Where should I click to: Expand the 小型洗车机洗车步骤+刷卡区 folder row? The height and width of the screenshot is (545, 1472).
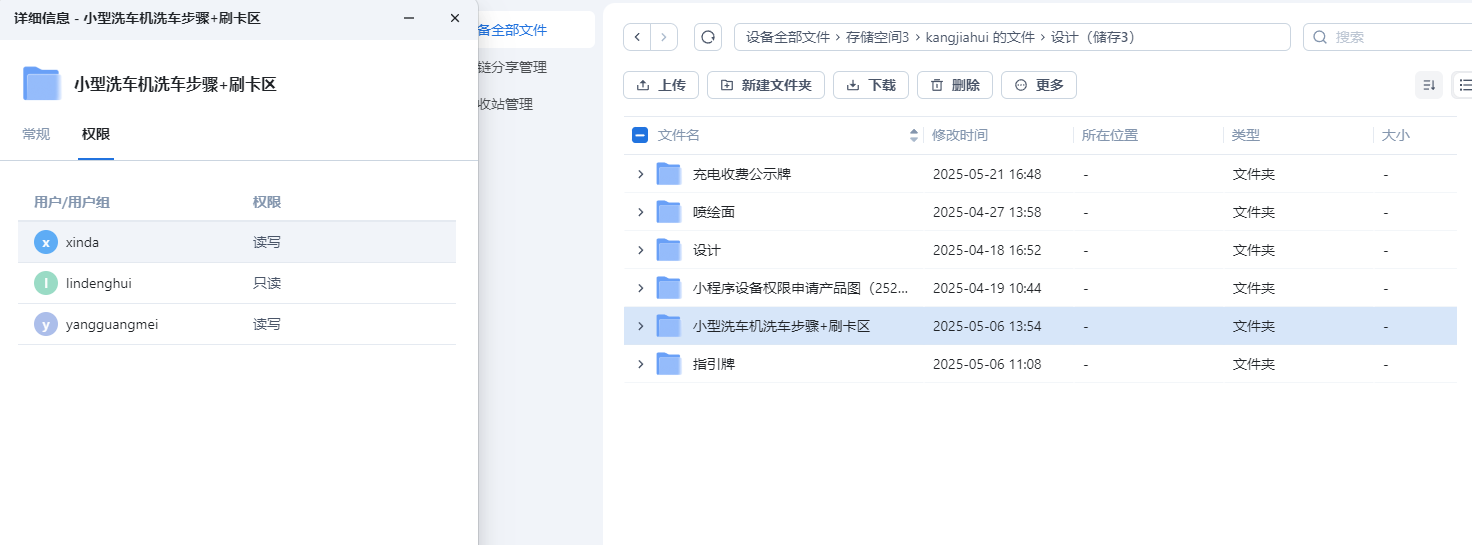(641, 326)
